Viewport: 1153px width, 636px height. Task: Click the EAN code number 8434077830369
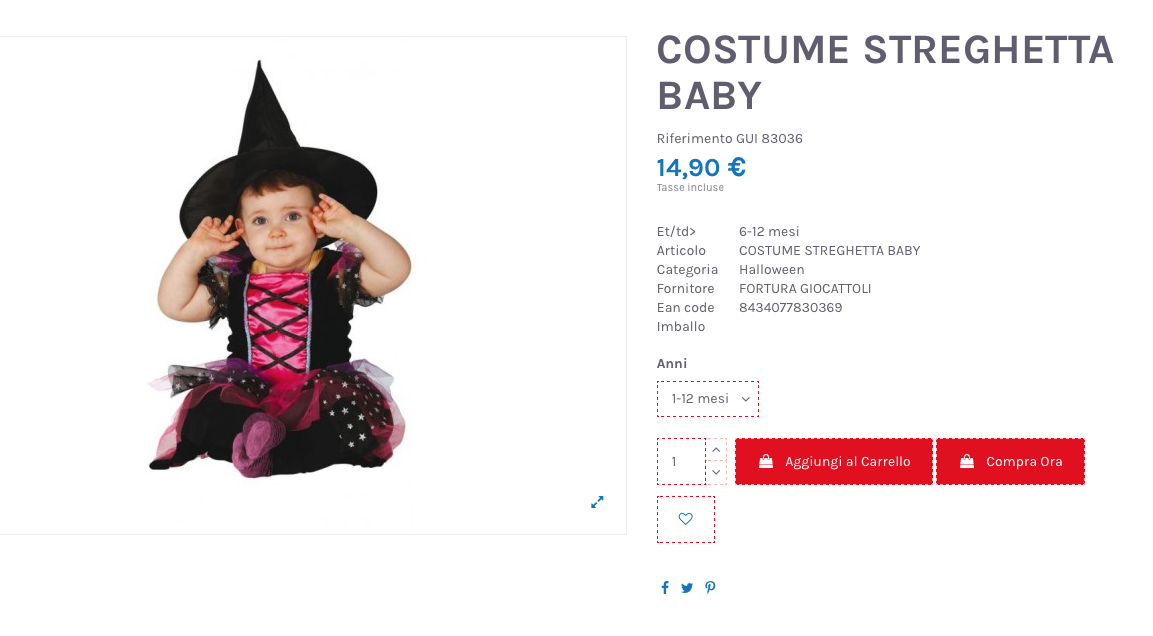[790, 308]
